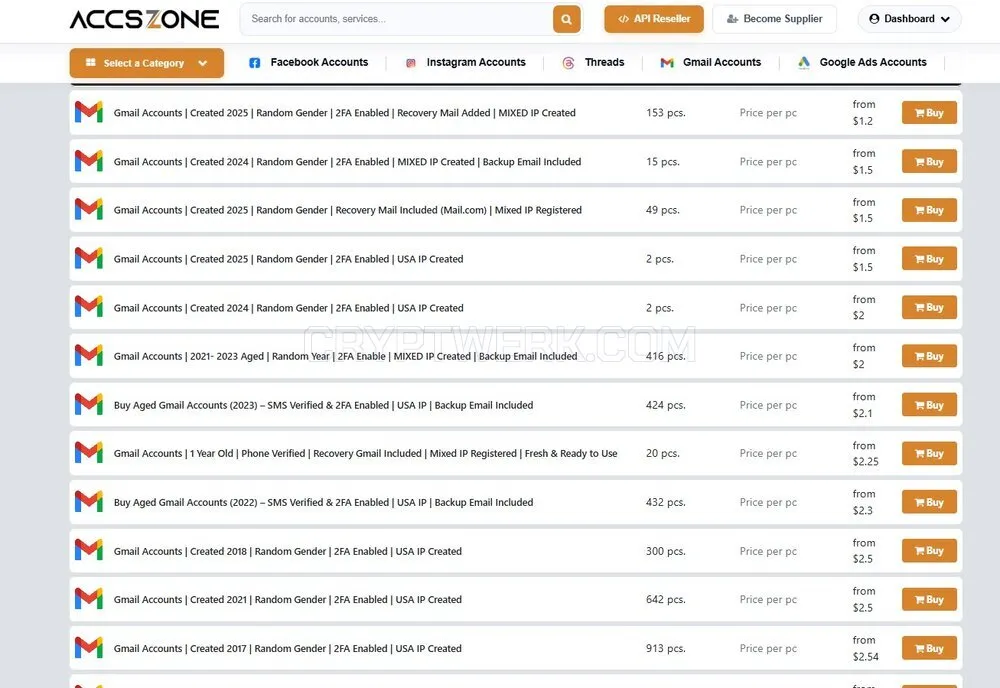Buy Created 2017 USA IP listing

tap(929, 648)
